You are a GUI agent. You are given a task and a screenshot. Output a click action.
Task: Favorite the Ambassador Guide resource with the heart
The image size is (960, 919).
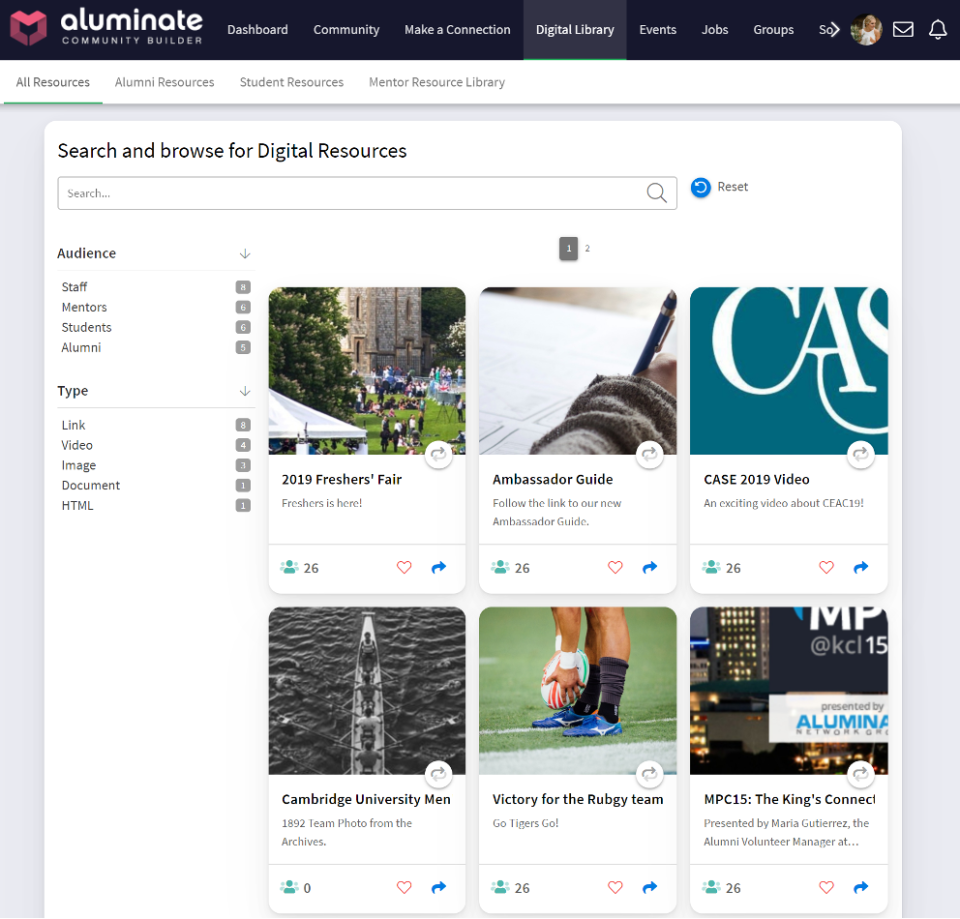615,567
